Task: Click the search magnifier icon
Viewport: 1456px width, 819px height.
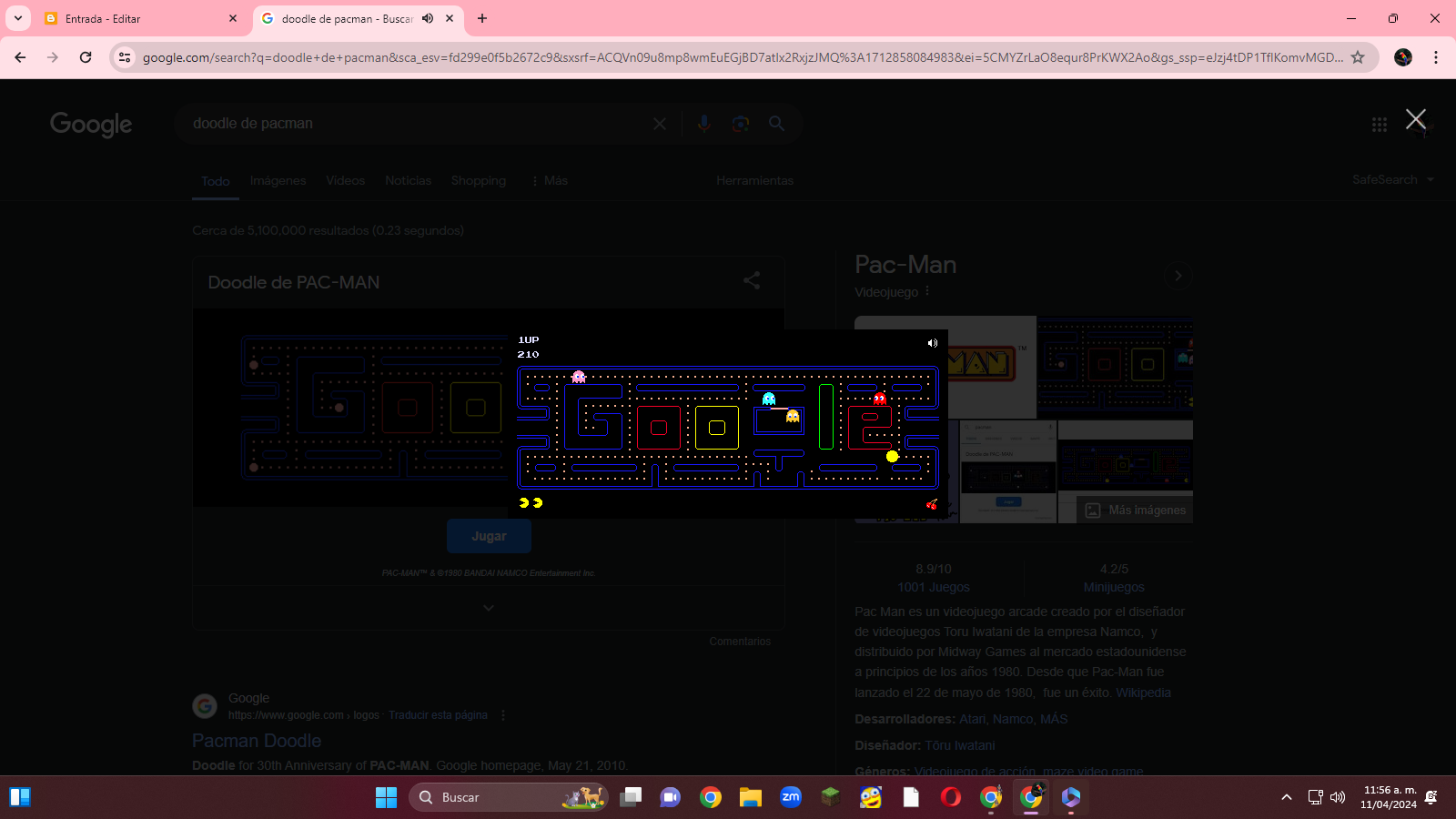Action: pos(776,124)
